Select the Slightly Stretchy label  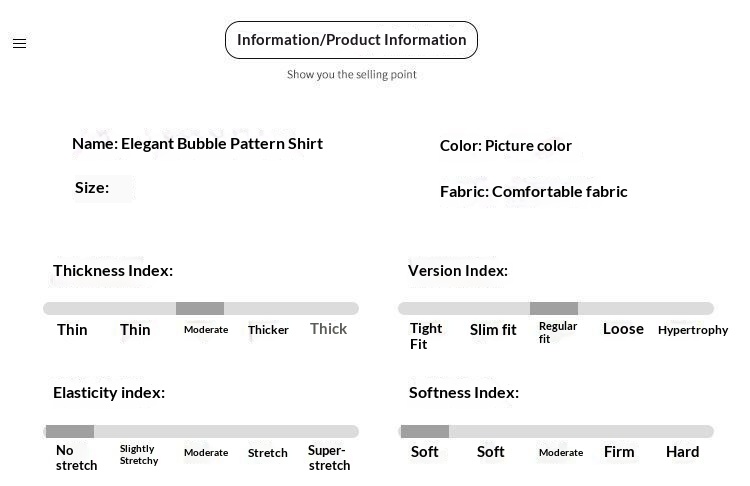[x=139, y=455]
